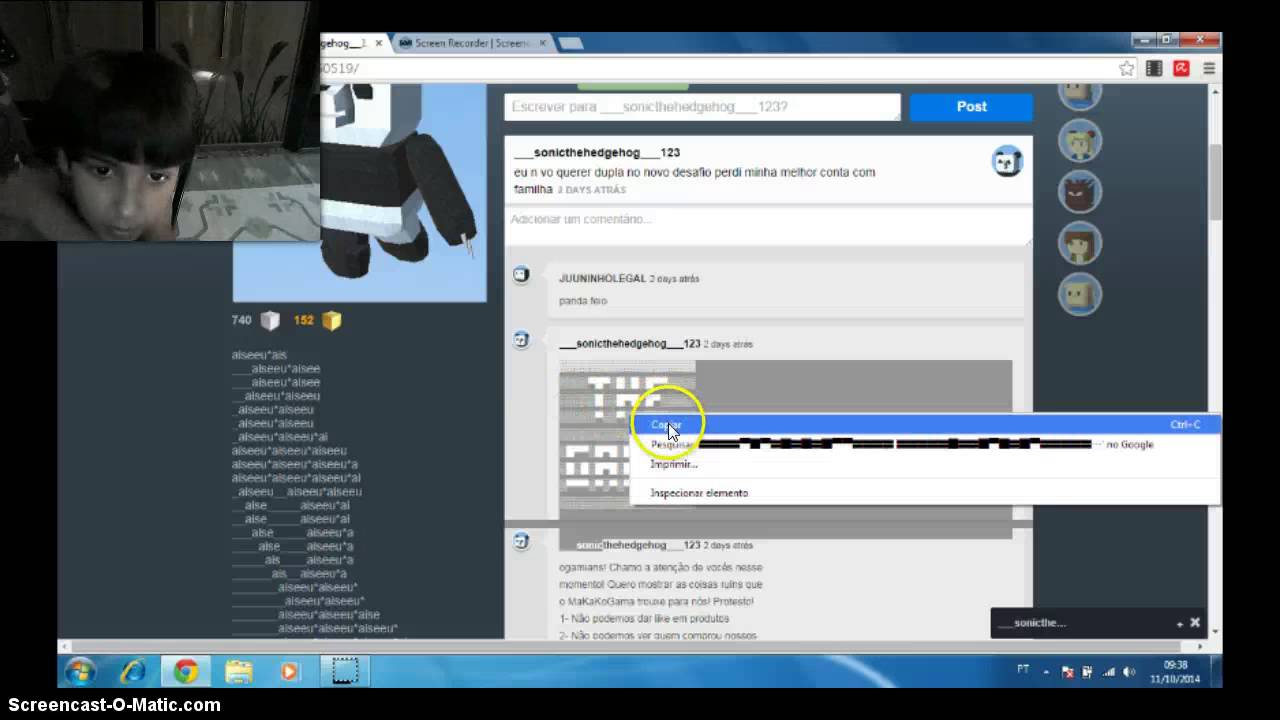Click the 152 gold cube count

pyautogui.click(x=303, y=321)
